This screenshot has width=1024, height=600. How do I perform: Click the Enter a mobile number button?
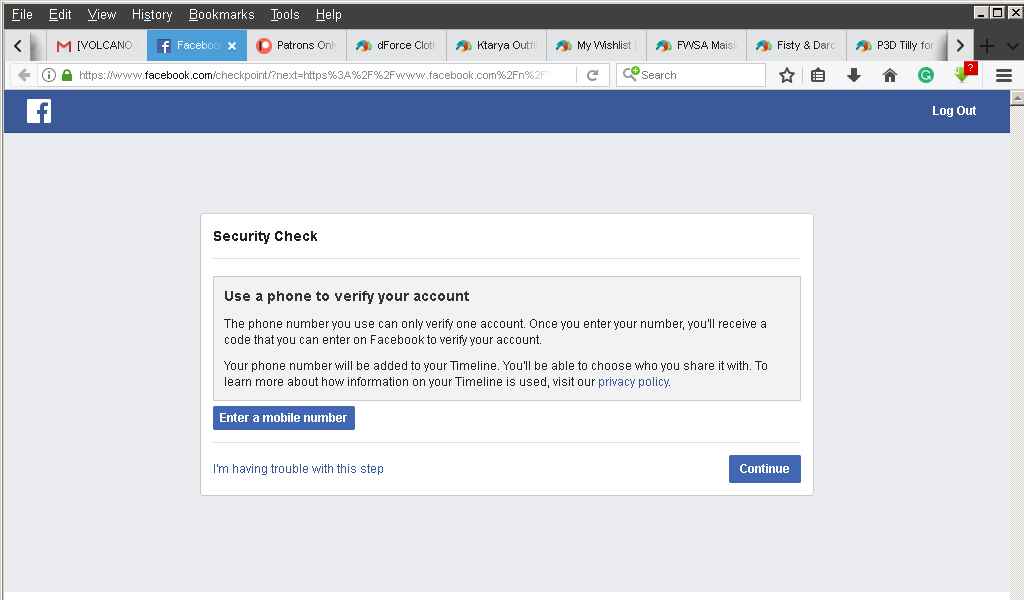283,418
